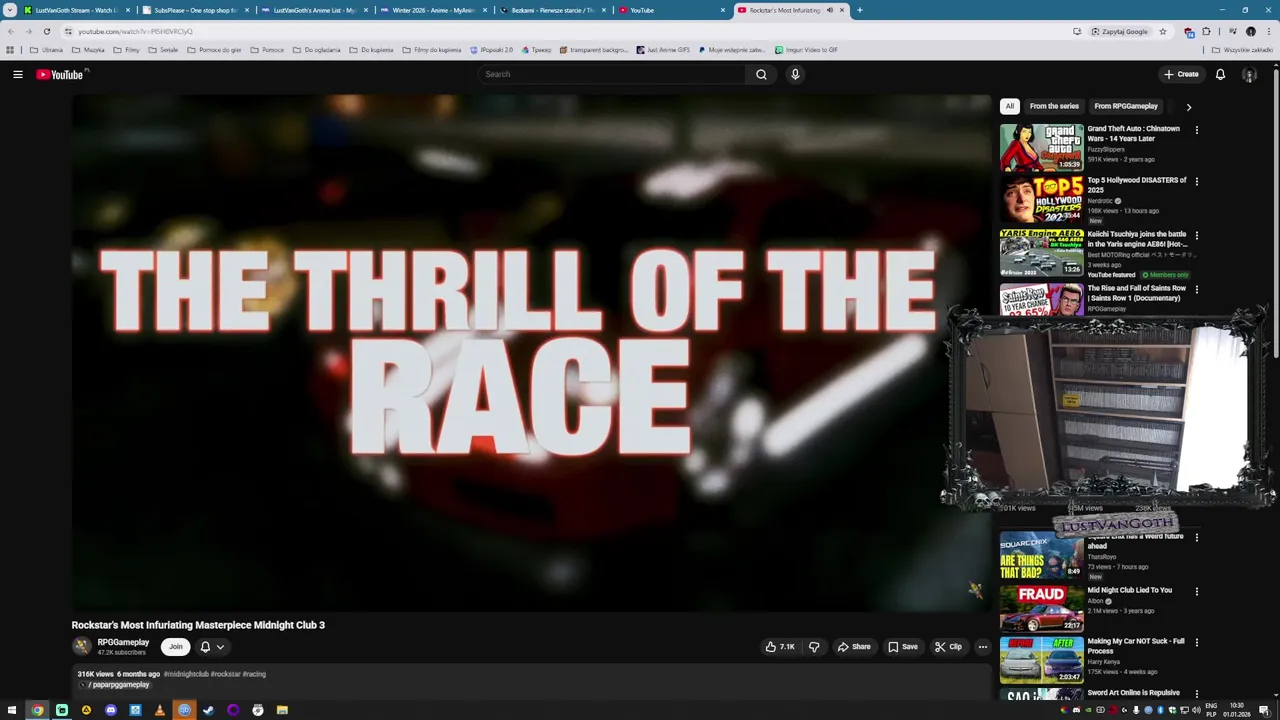Reload the page with the browser refresh icon

[x=46, y=31]
